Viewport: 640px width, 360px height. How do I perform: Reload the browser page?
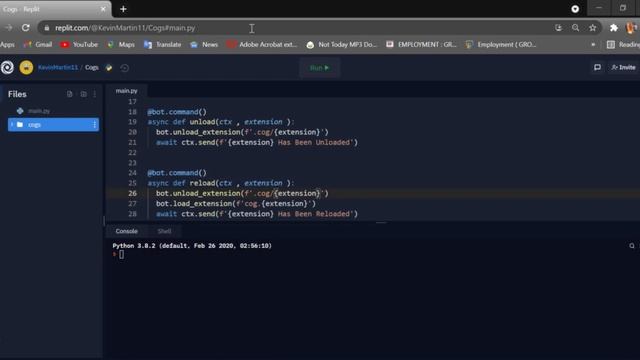[x=26, y=28]
